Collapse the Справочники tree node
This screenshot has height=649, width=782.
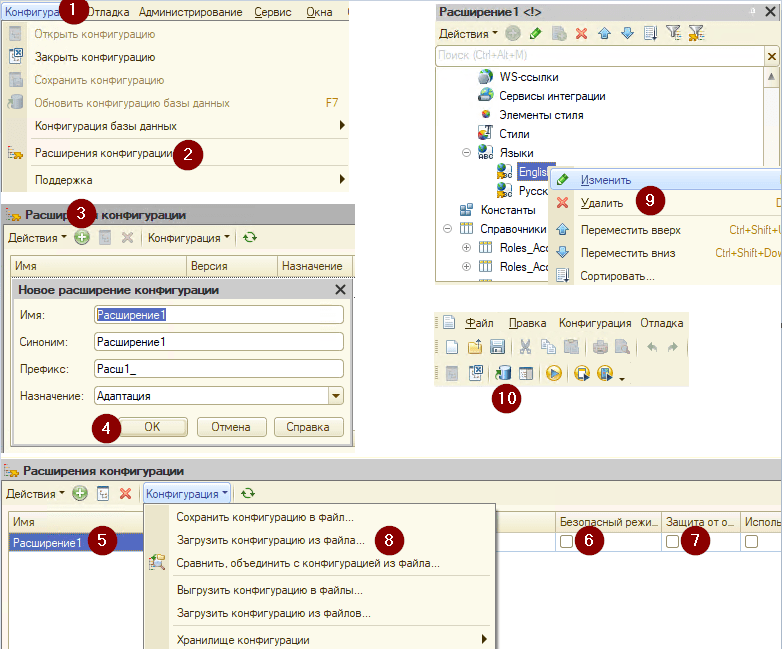(x=447, y=228)
